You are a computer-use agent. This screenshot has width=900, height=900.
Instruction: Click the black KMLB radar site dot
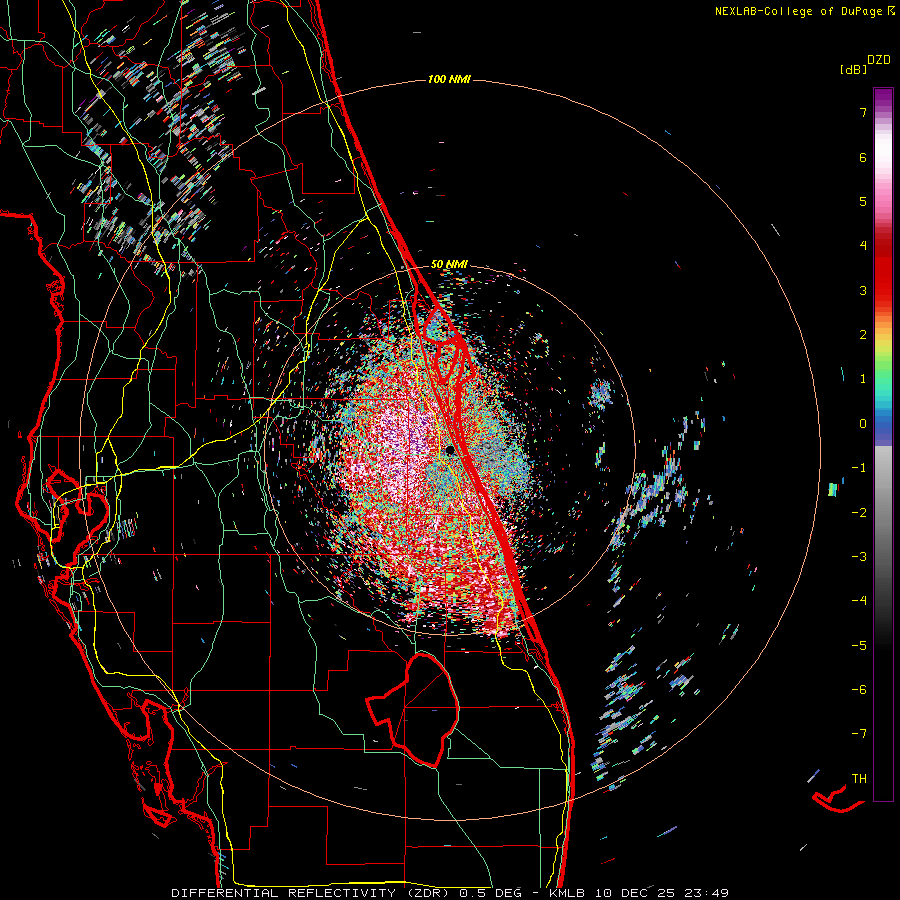451,450
